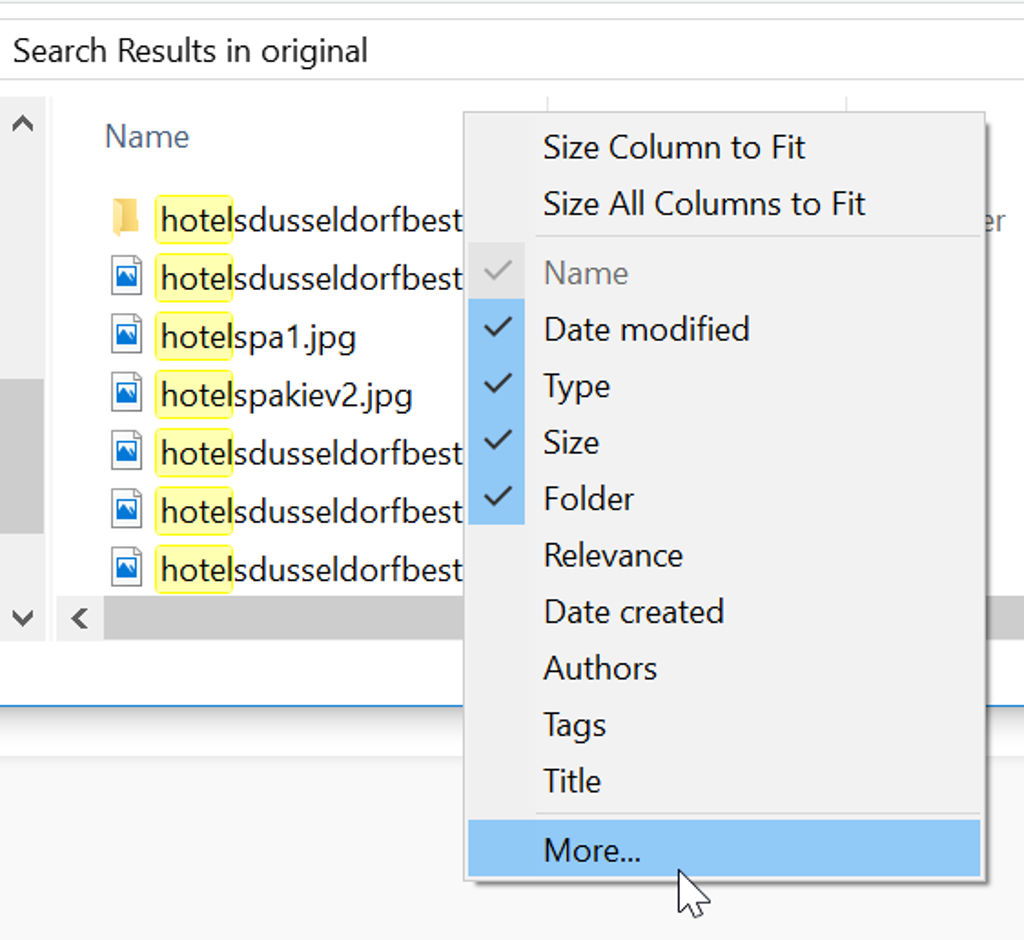Select Size All Columns to Fit
Screen dimensions: 1024x940
[x=703, y=204]
